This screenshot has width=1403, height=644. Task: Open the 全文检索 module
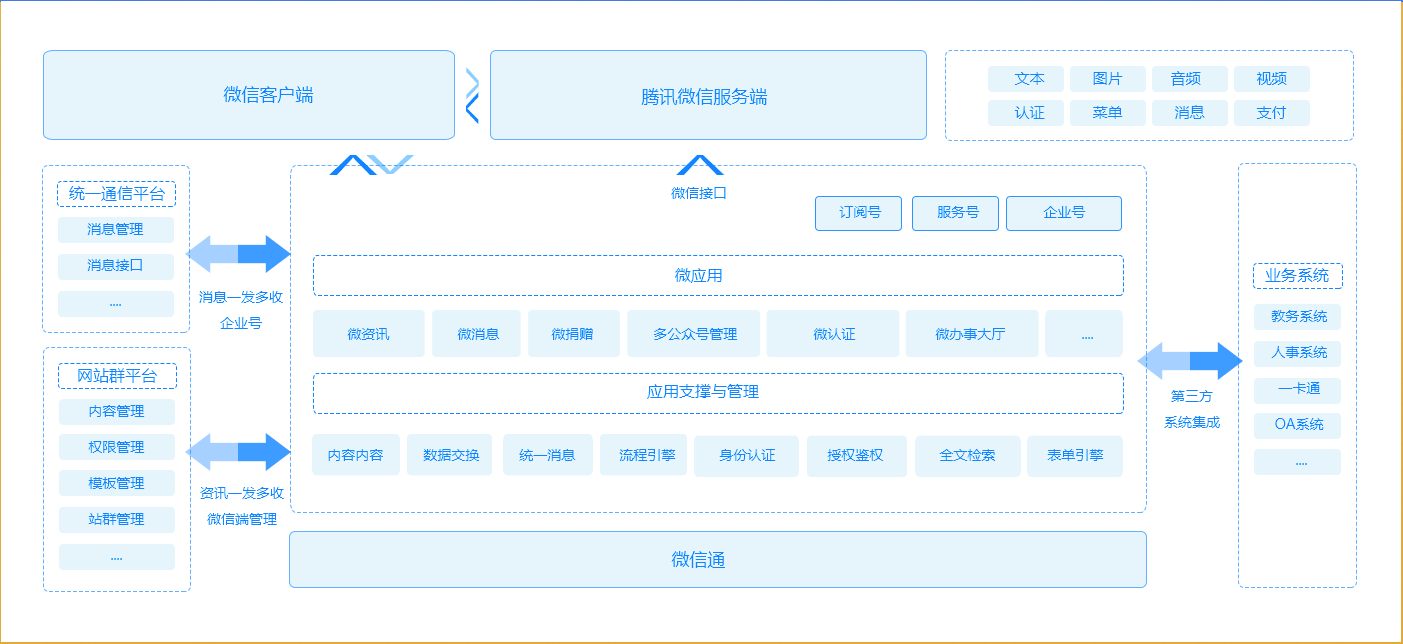[x=968, y=456]
